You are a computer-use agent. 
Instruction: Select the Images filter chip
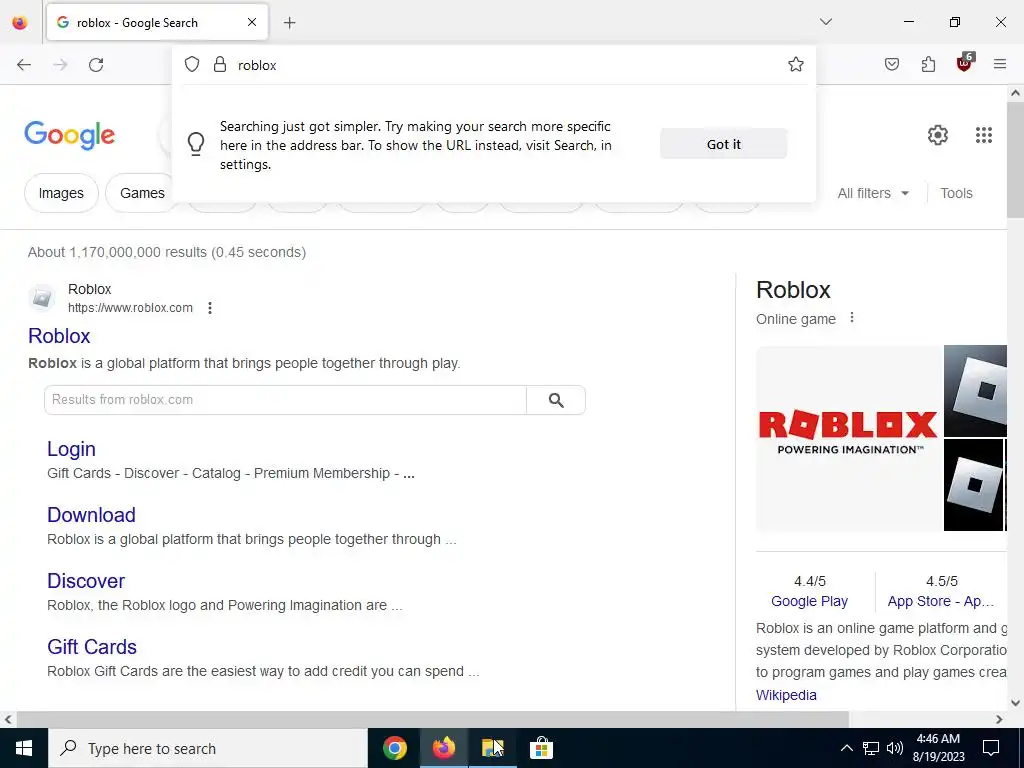[x=61, y=193]
